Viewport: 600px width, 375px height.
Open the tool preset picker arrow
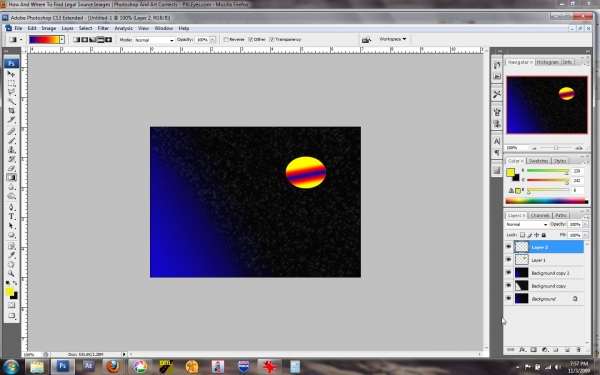tap(21, 39)
